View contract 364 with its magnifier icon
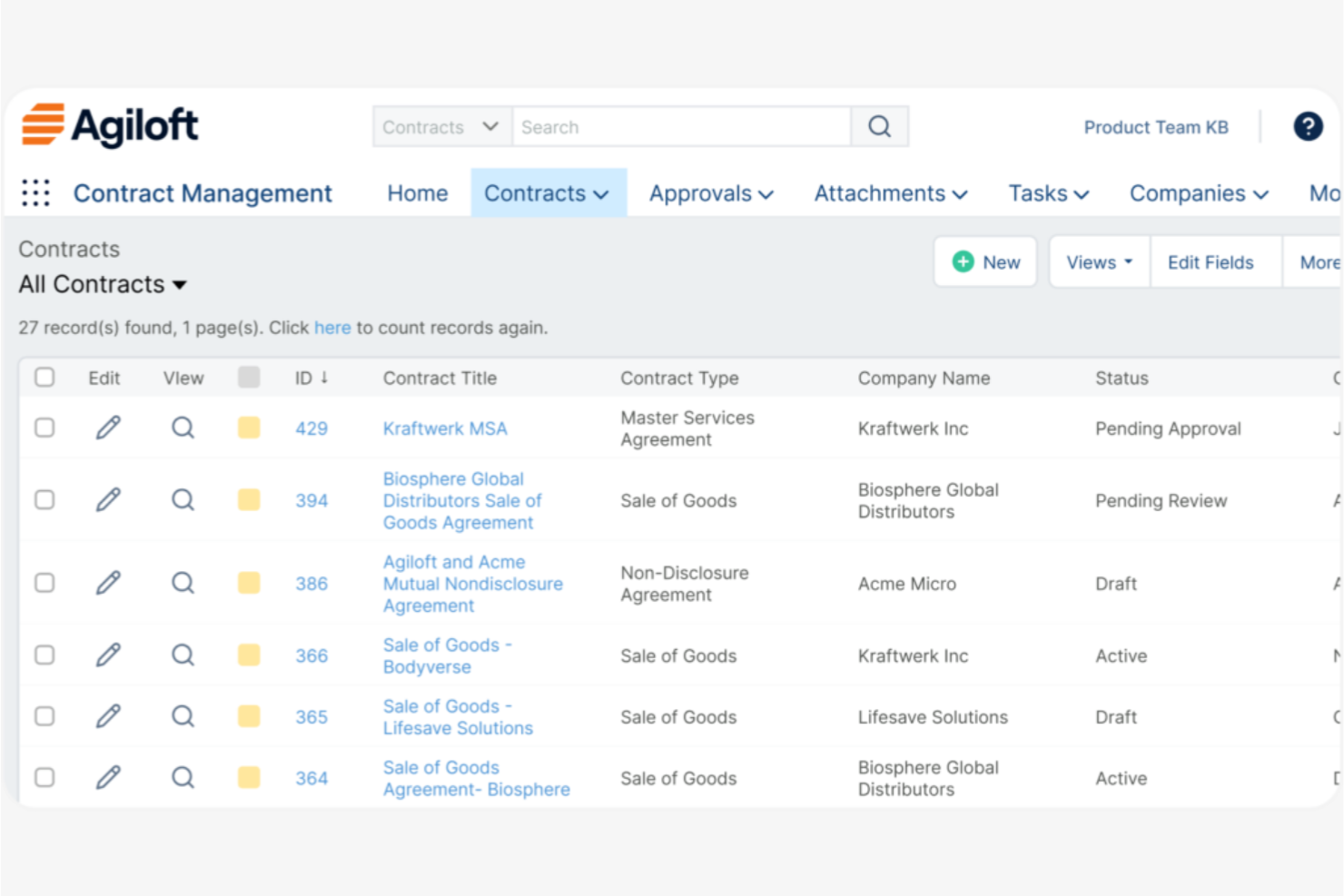The image size is (1344, 896). [183, 777]
